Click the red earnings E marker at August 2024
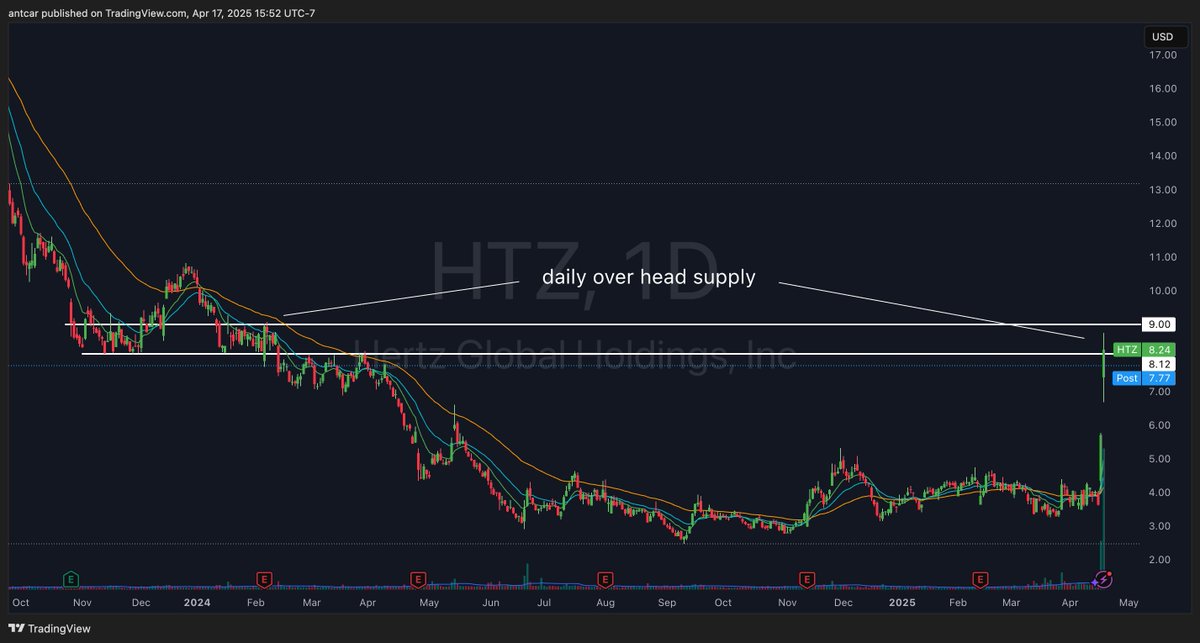The image size is (1200, 643). [604, 578]
